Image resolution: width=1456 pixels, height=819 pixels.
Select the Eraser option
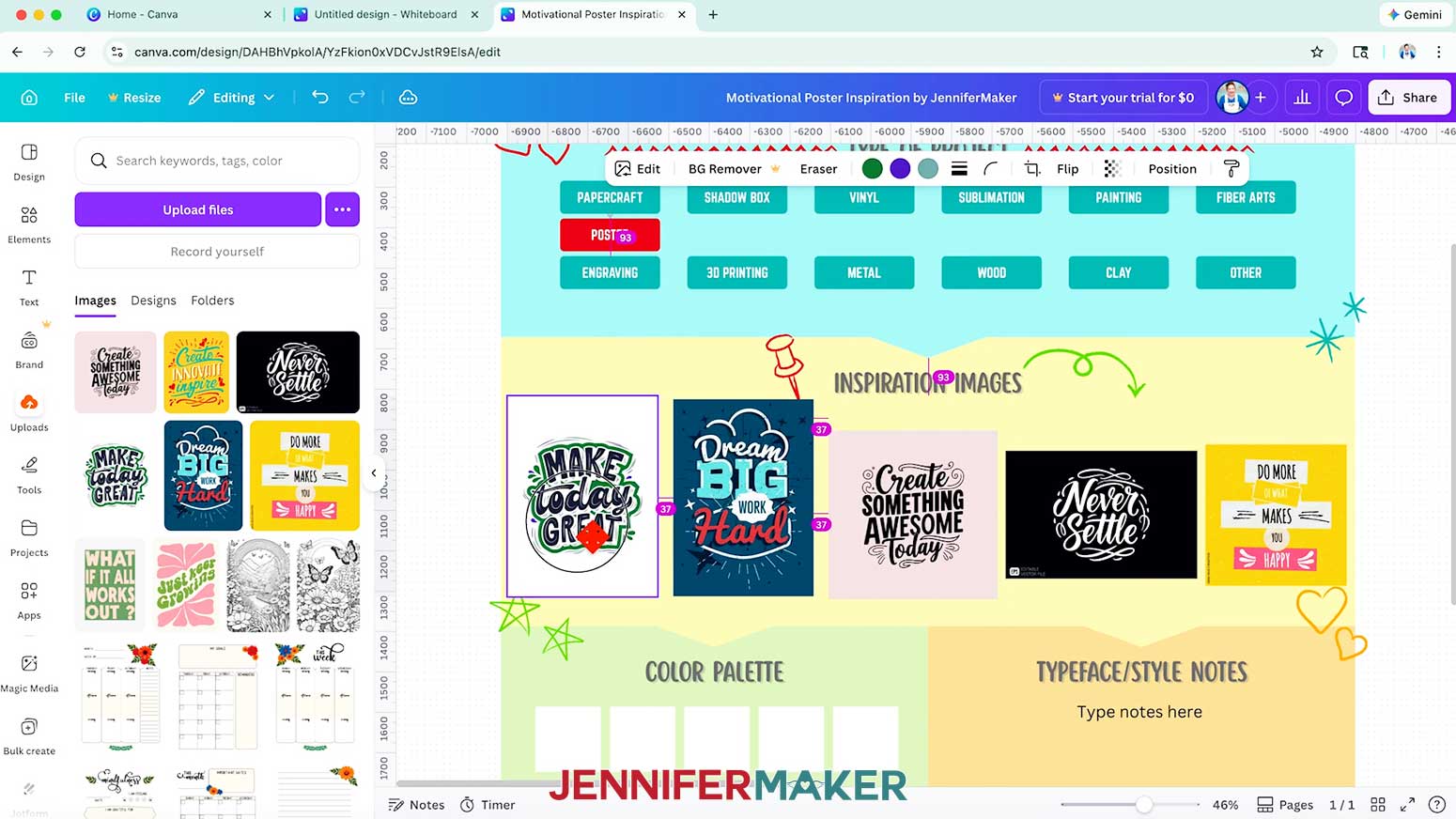pyautogui.click(x=818, y=169)
